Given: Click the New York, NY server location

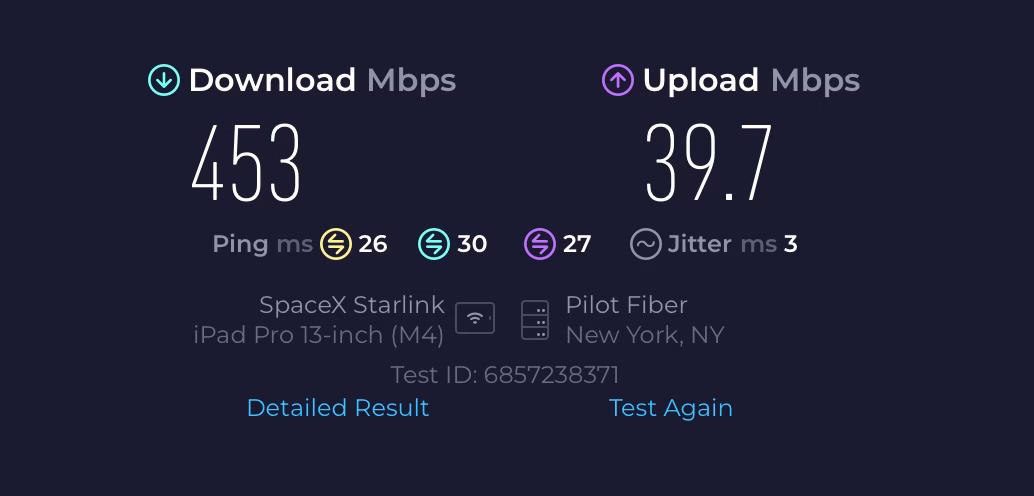Looking at the screenshot, I should pyautogui.click(x=645, y=335).
